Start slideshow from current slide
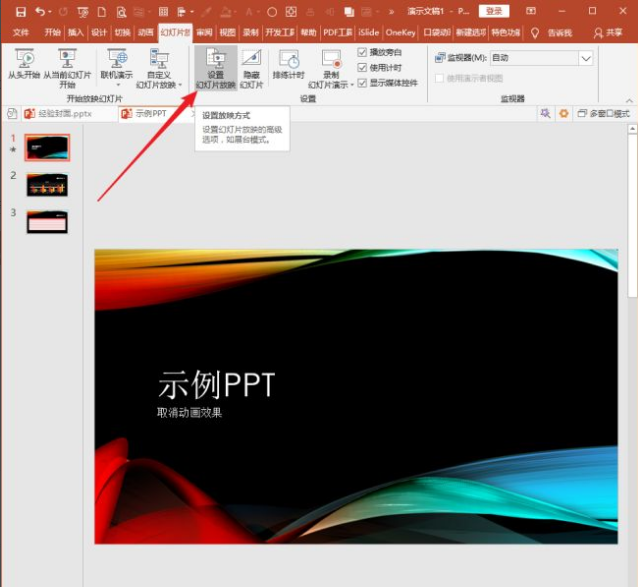The width and height of the screenshot is (638, 587). tap(67, 60)
